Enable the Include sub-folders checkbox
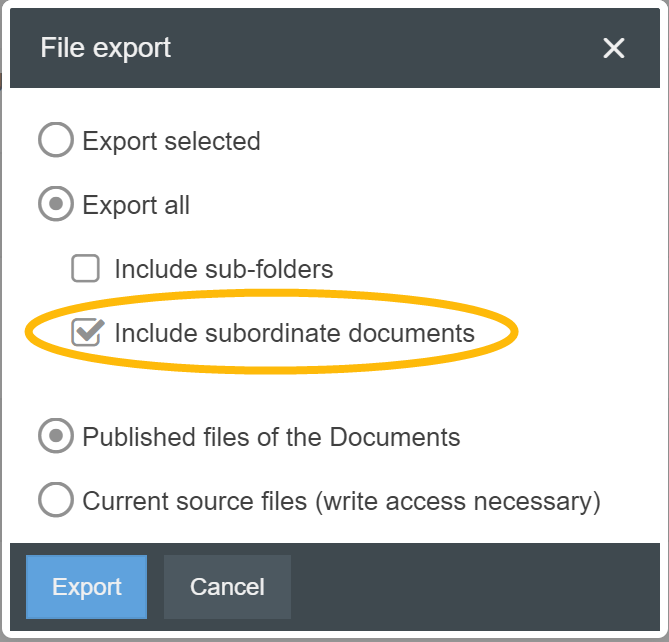 tap(86, 269)
